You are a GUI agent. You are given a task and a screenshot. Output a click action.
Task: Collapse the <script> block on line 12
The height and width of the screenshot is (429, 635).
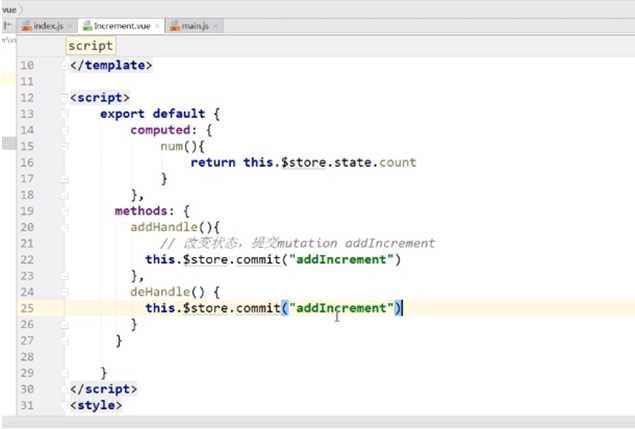click(64, 98)
